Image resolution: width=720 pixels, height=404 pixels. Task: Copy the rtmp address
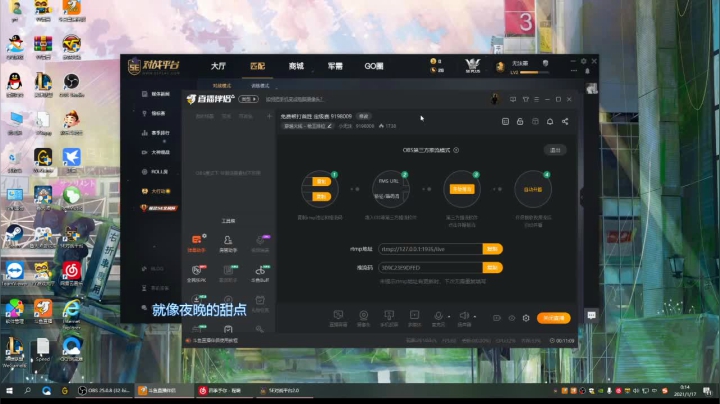tap(492, 249)
